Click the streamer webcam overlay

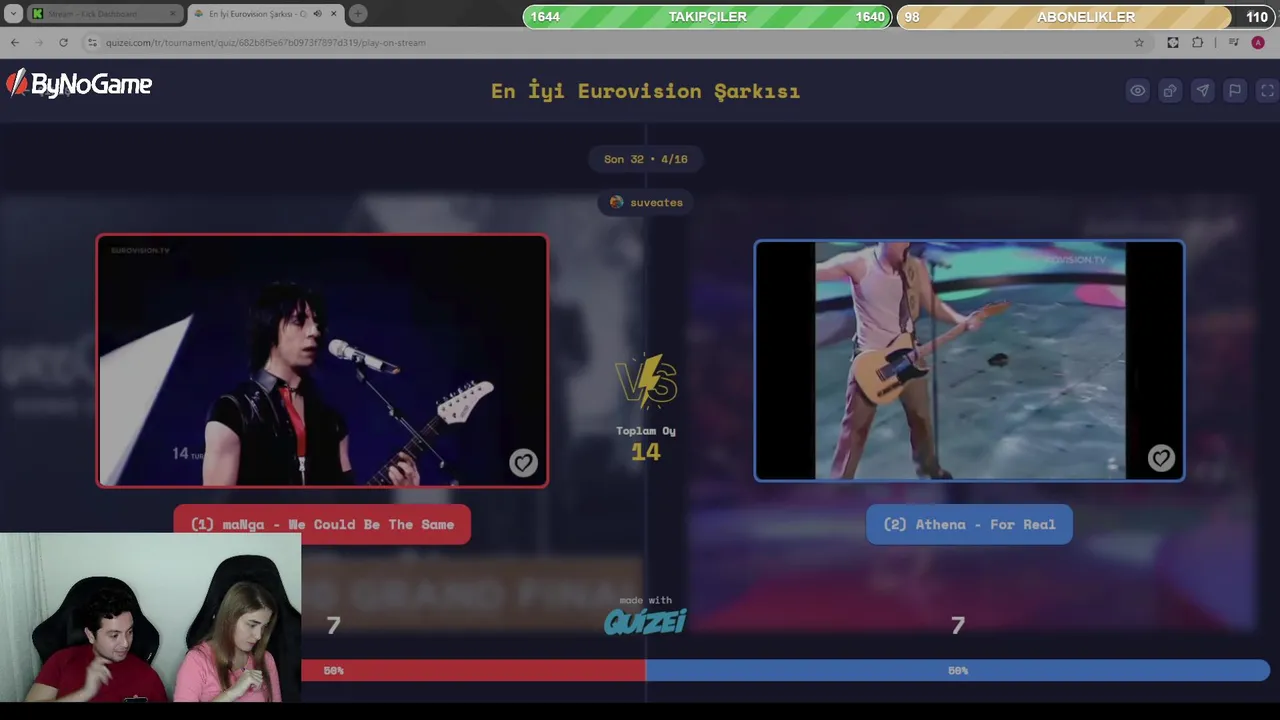pyautogui.click(x=150, y=617)
